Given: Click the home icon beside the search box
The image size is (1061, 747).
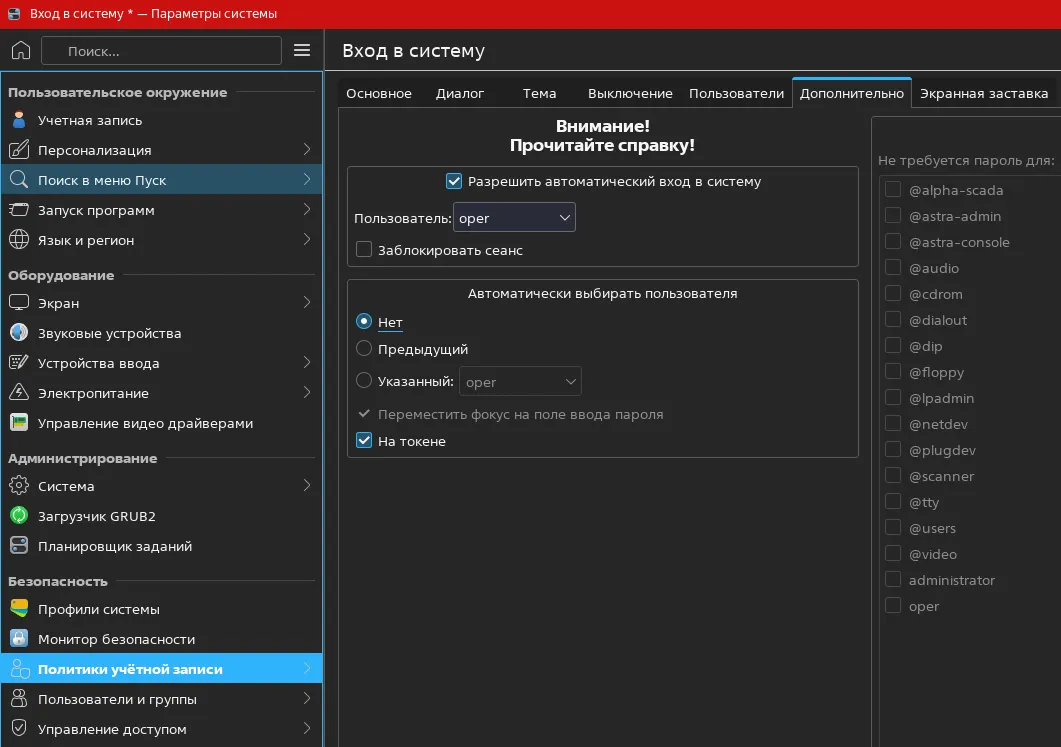Looking at the screenshot, I should coord(21,51).
